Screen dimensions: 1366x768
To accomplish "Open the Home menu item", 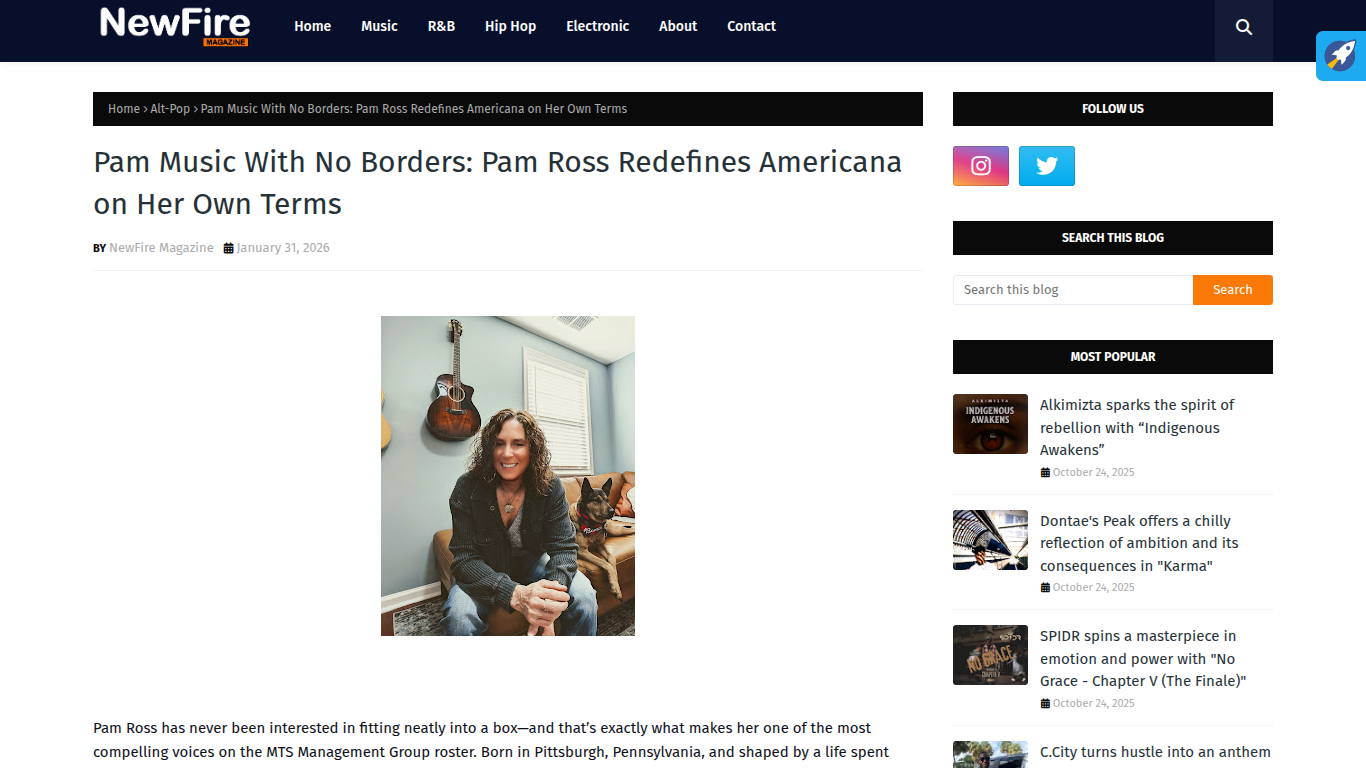I will [312, 26].
